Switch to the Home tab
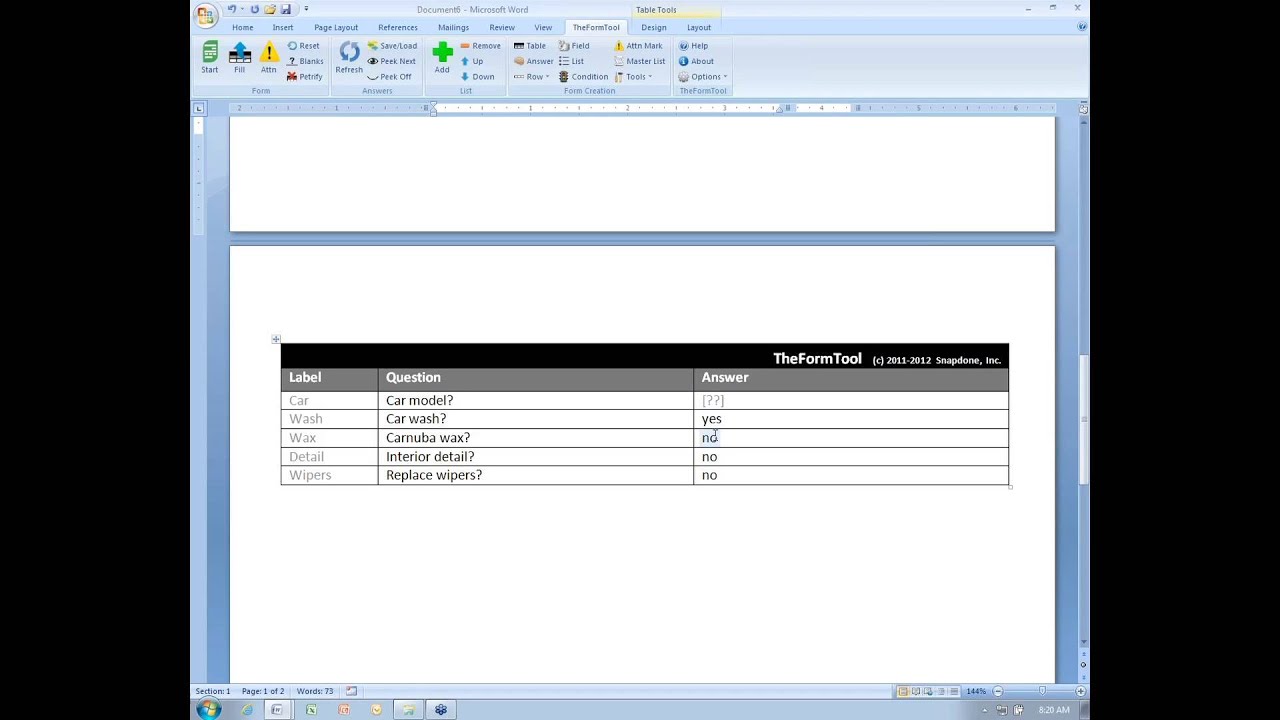Screen dimensions: 1280x720 pyautogui.click(x=242, y=27)
